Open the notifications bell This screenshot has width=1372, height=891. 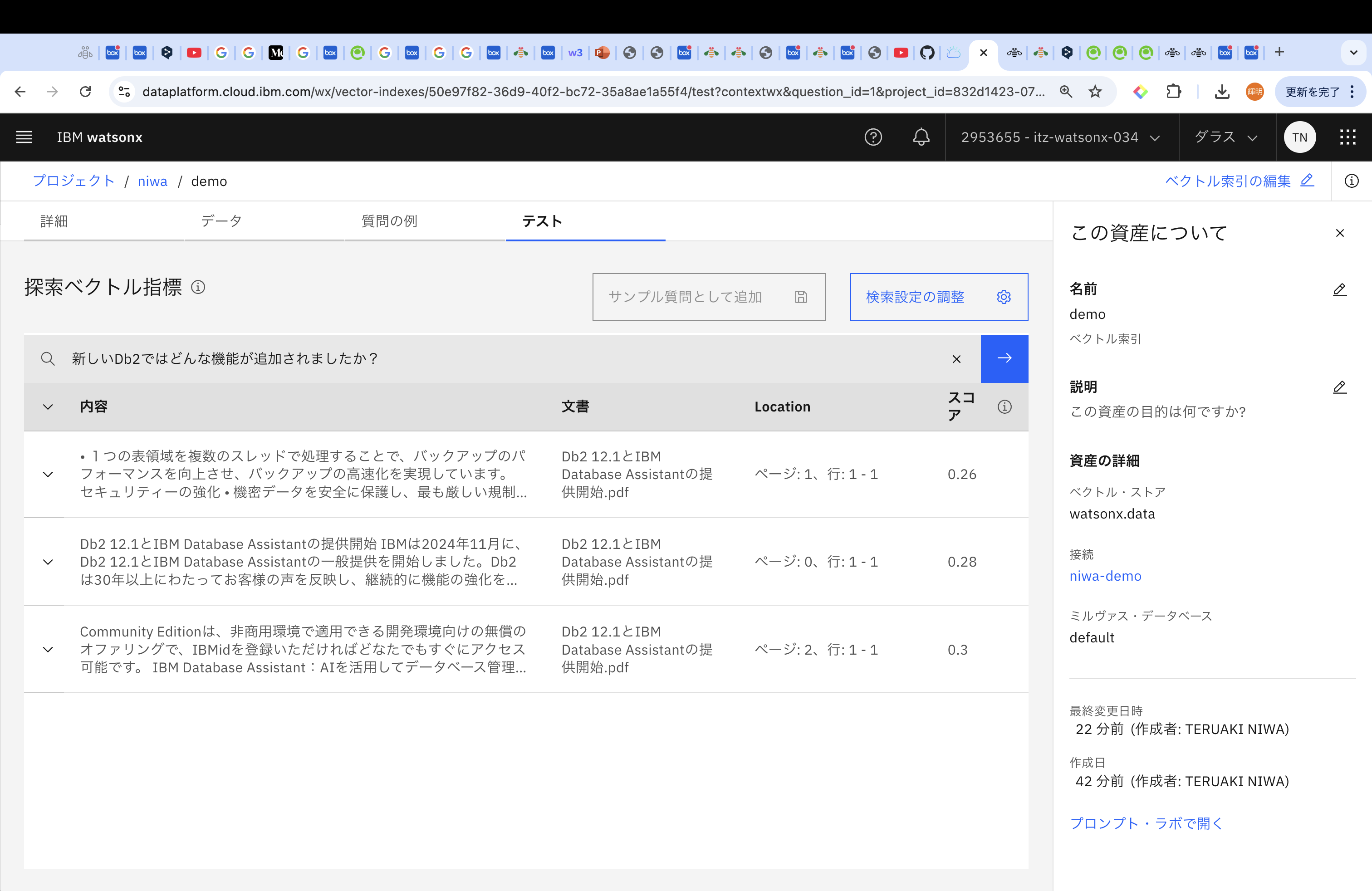tap(921, 137)
